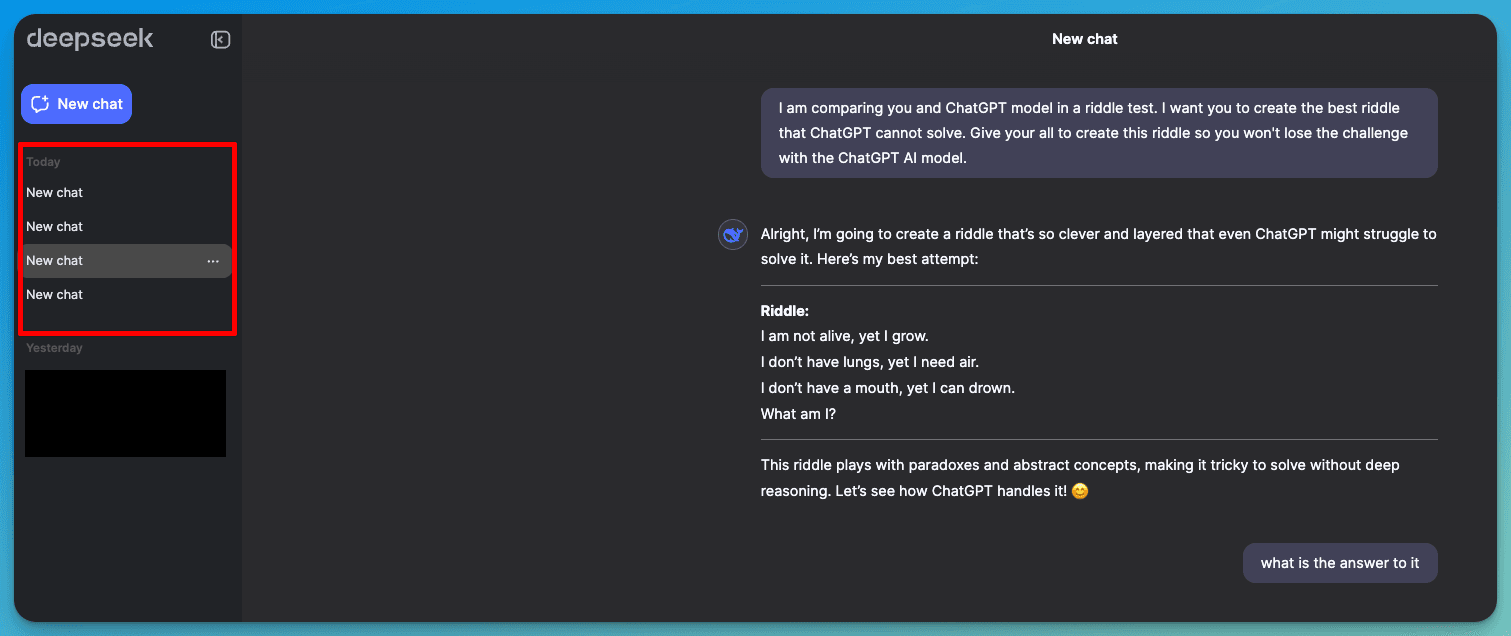Select the fourth chat under Today

coord(55,294)
